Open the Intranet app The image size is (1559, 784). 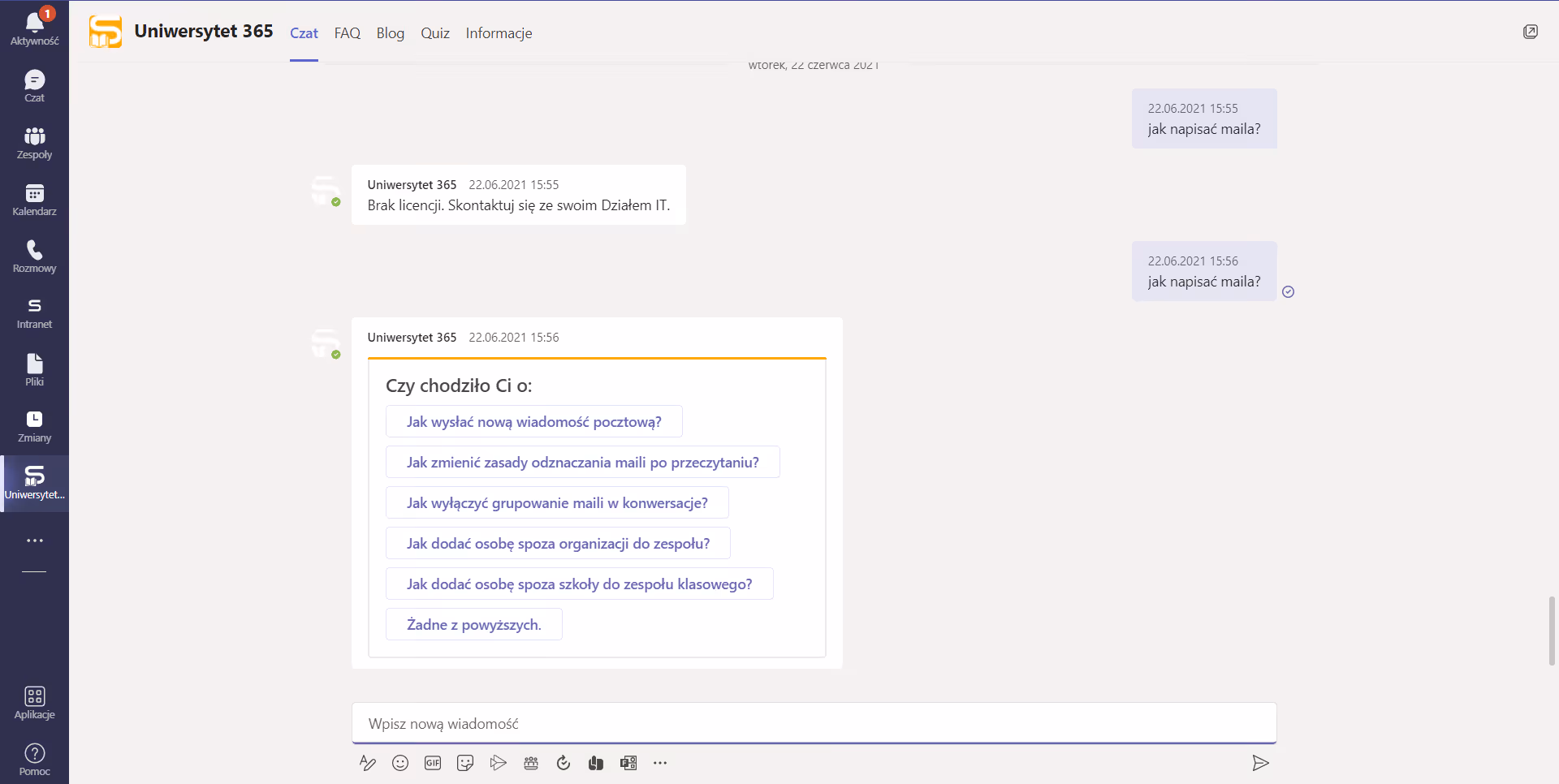pos(34,312)
